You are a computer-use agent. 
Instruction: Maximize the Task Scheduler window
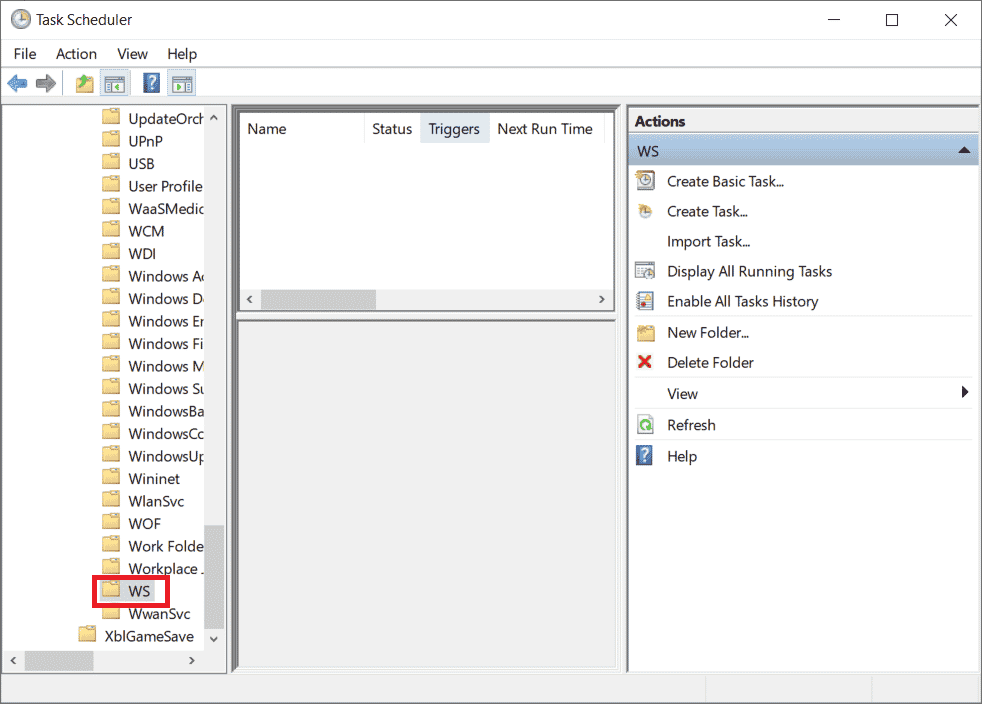pyautogui.click(x=892, y=20)
